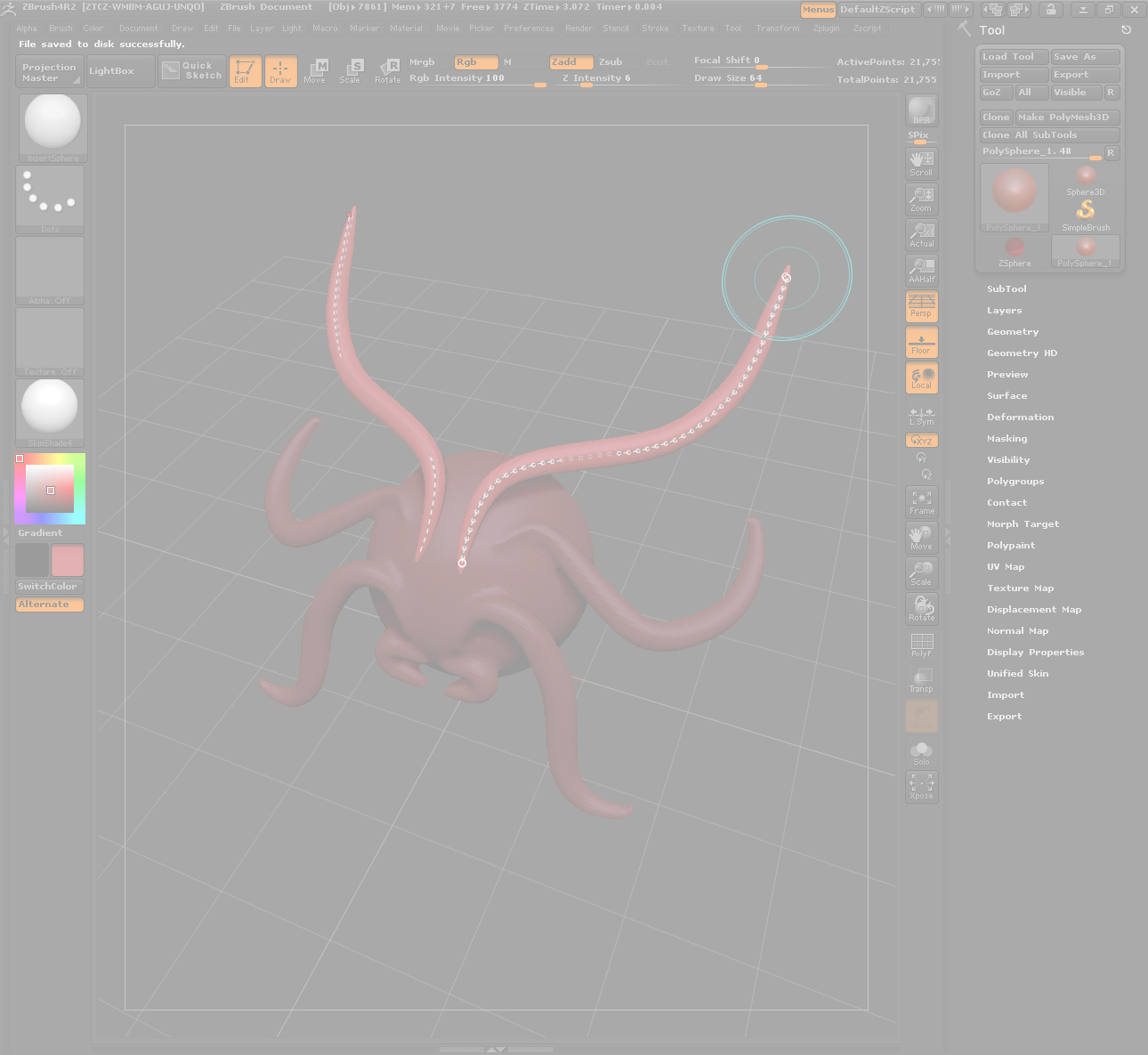Adjust the Draw Size slider
Screen dimensions: 1148x1055
[759, 78]
